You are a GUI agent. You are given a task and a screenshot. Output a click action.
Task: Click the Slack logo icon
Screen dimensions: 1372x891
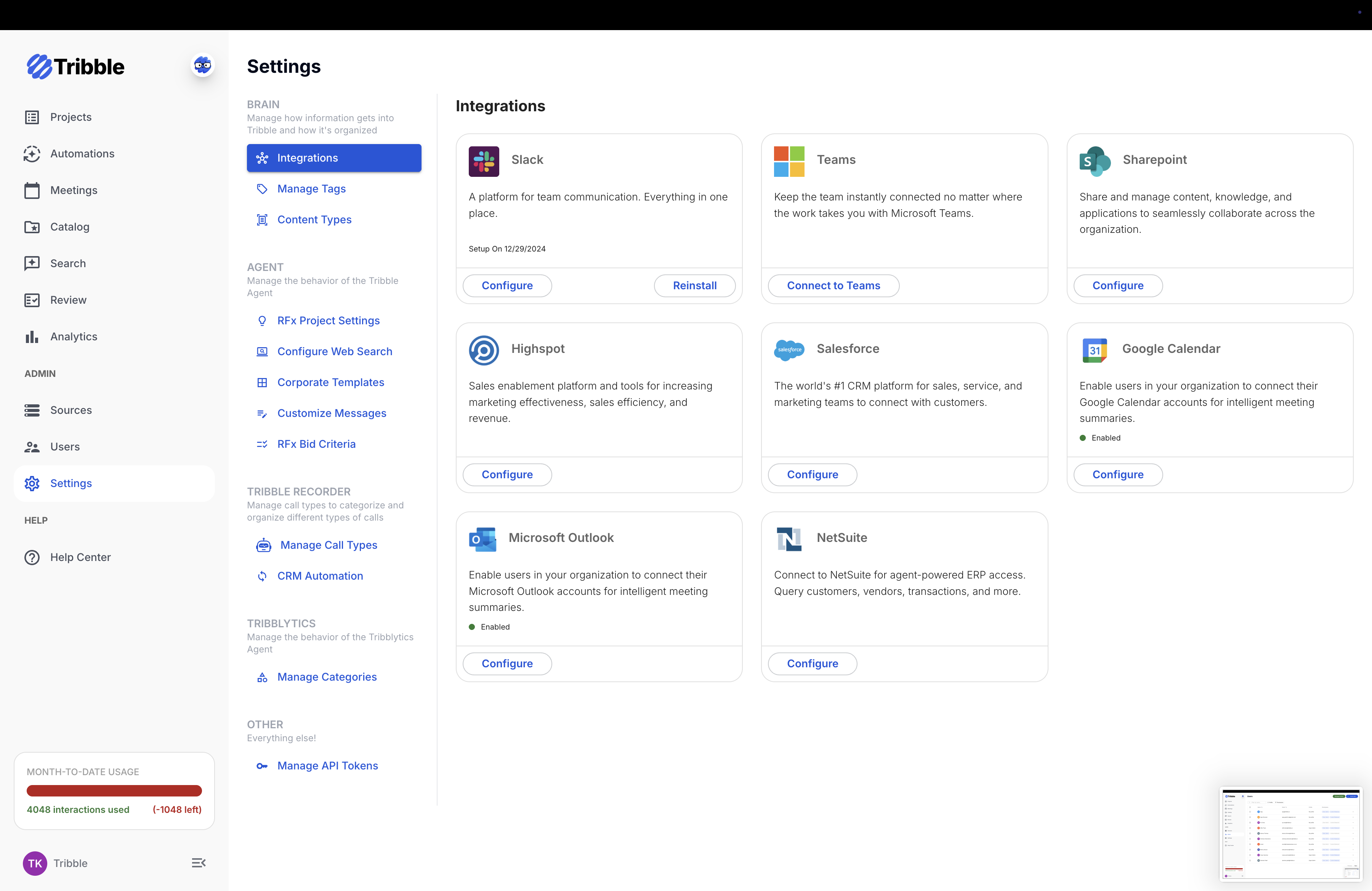[x=484, y=161]
